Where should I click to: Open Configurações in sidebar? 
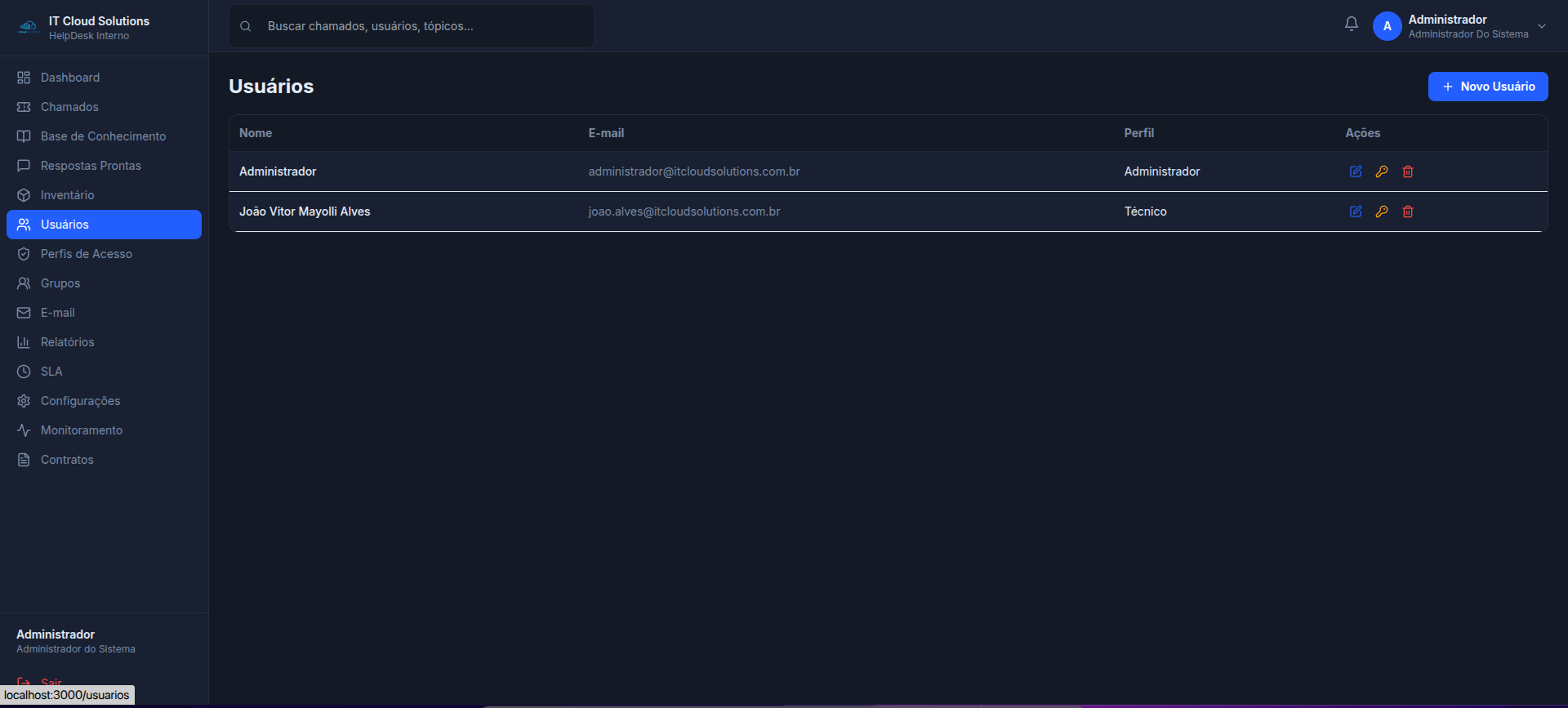[104, 401]
